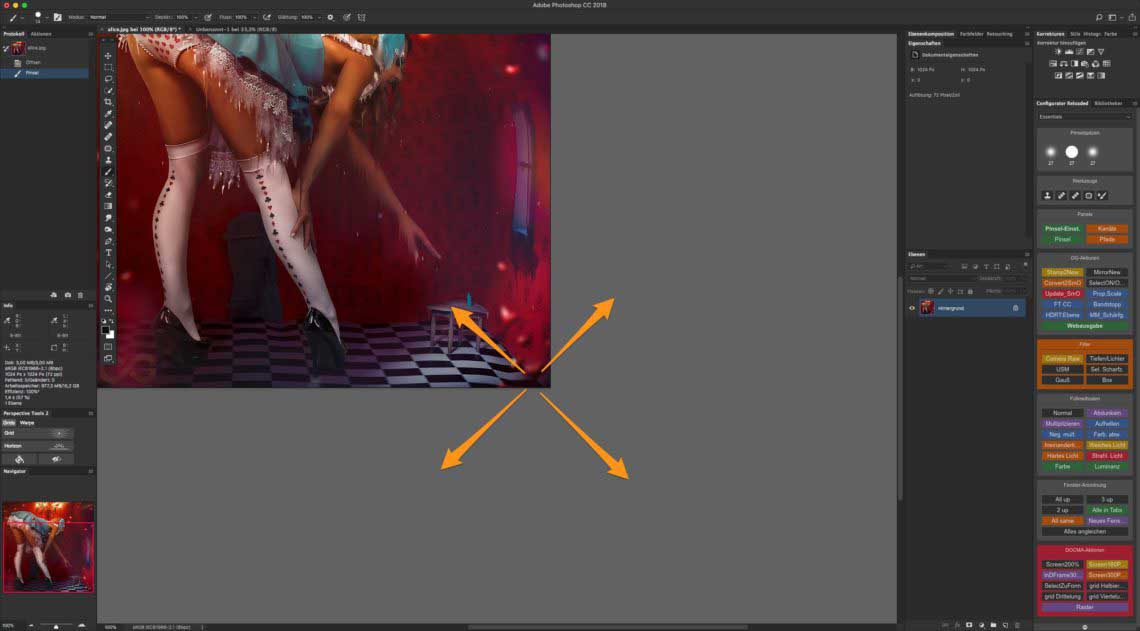Select the Clone Stamp tool in toolbar
Viewport: 1140px width, 631px height.
pyautogui.click(x=108, y=160)
